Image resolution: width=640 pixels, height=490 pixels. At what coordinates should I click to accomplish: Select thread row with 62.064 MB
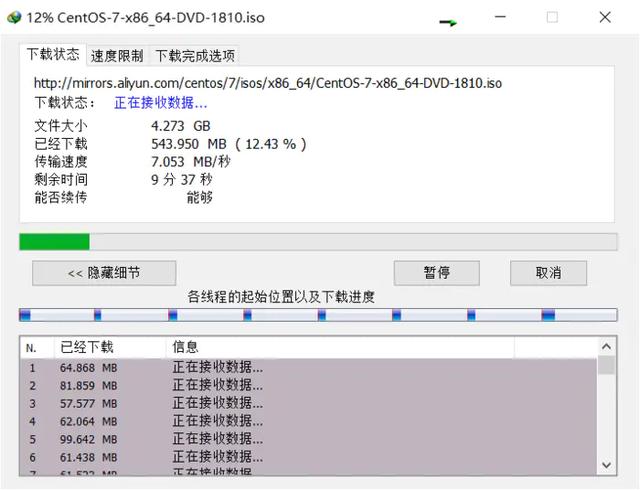click(309, 421)
